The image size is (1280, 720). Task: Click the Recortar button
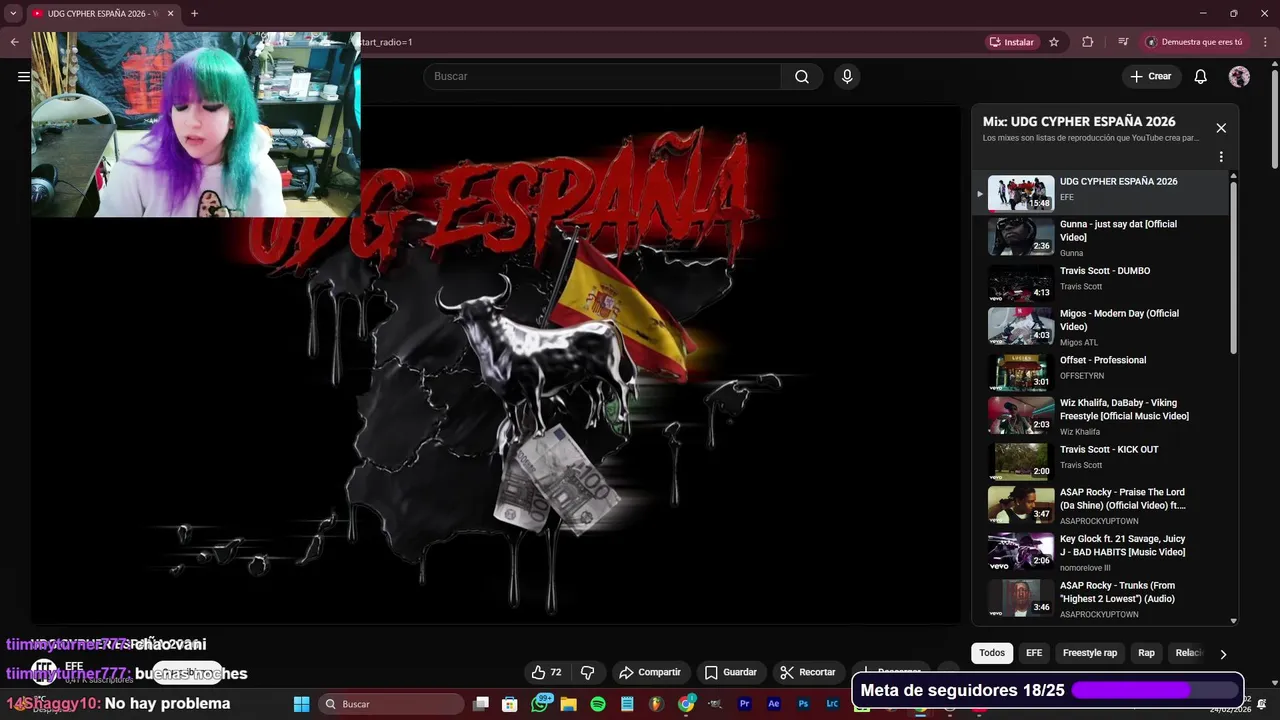[x=808, y=672]
